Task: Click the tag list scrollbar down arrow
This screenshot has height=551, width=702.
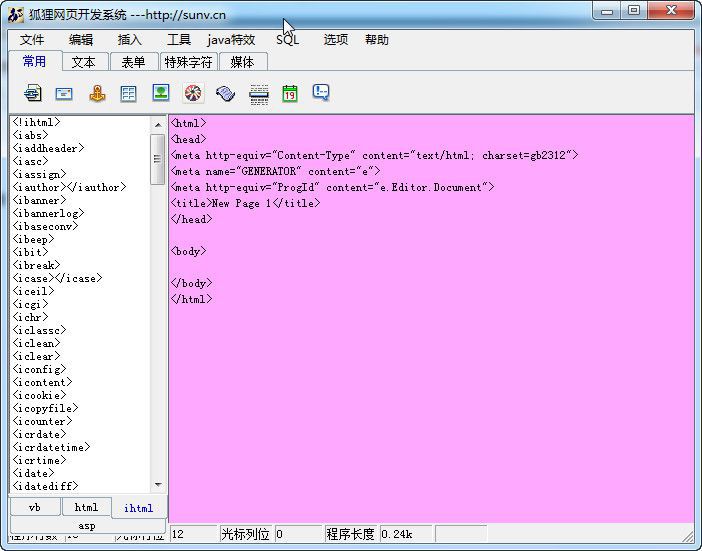Action: [158, 485]
